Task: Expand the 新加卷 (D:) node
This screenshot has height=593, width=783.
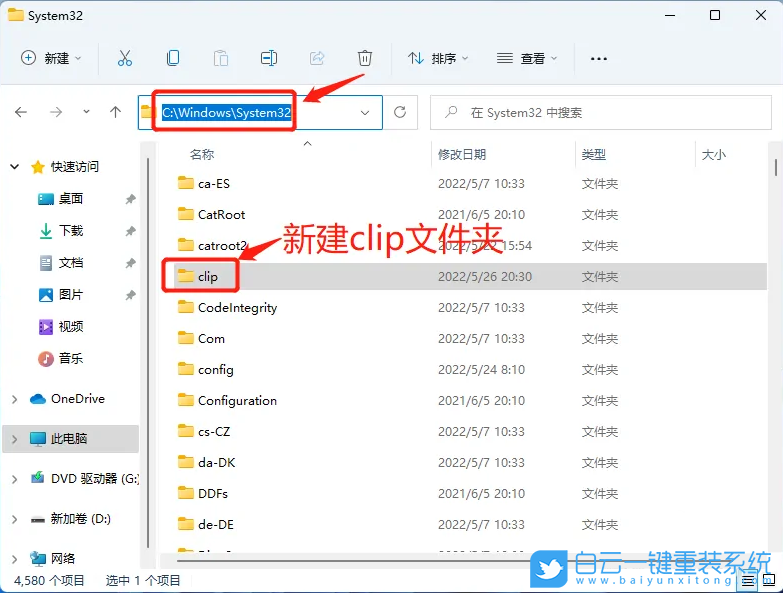Action: pos(14,519)
